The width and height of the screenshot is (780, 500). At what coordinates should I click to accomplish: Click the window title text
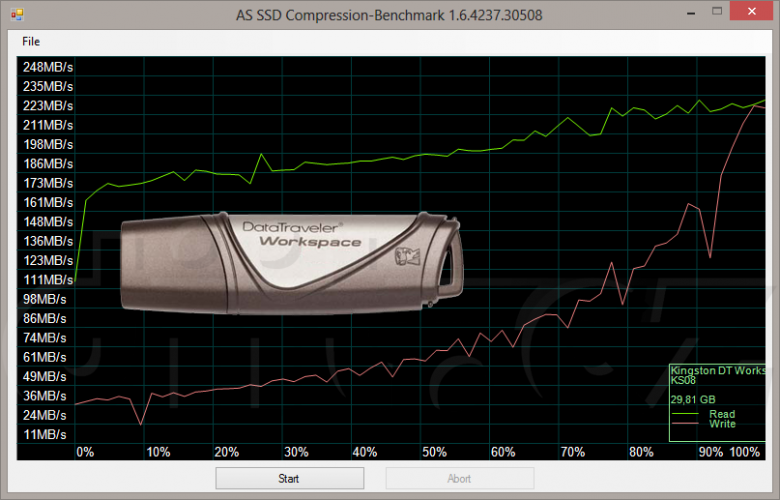[x=389, y=15]
